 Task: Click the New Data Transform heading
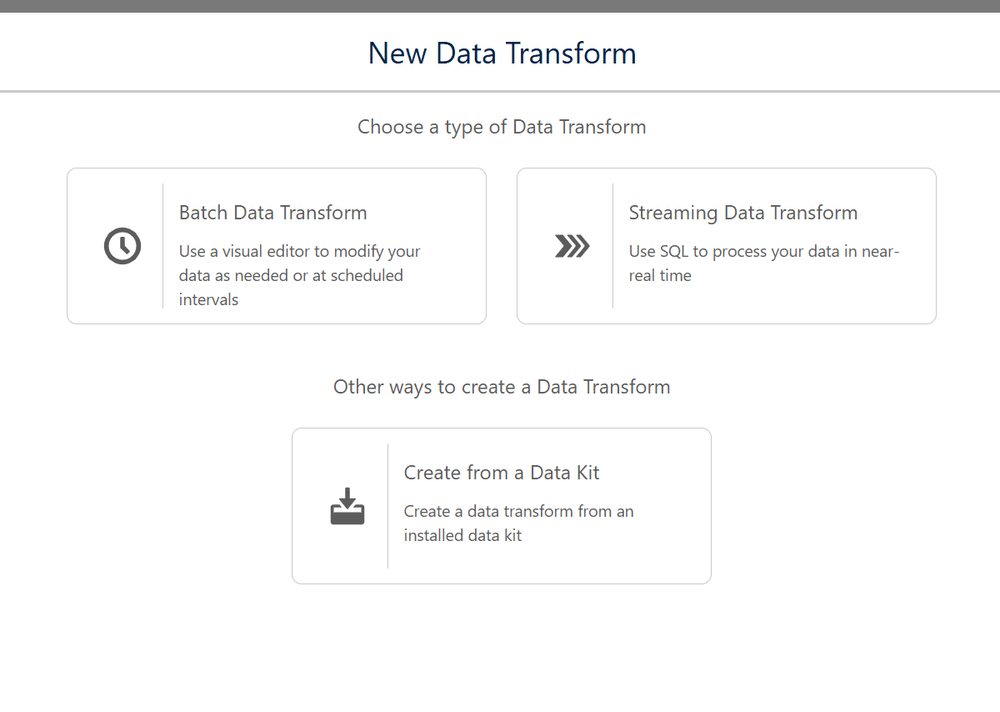[501, 53]
